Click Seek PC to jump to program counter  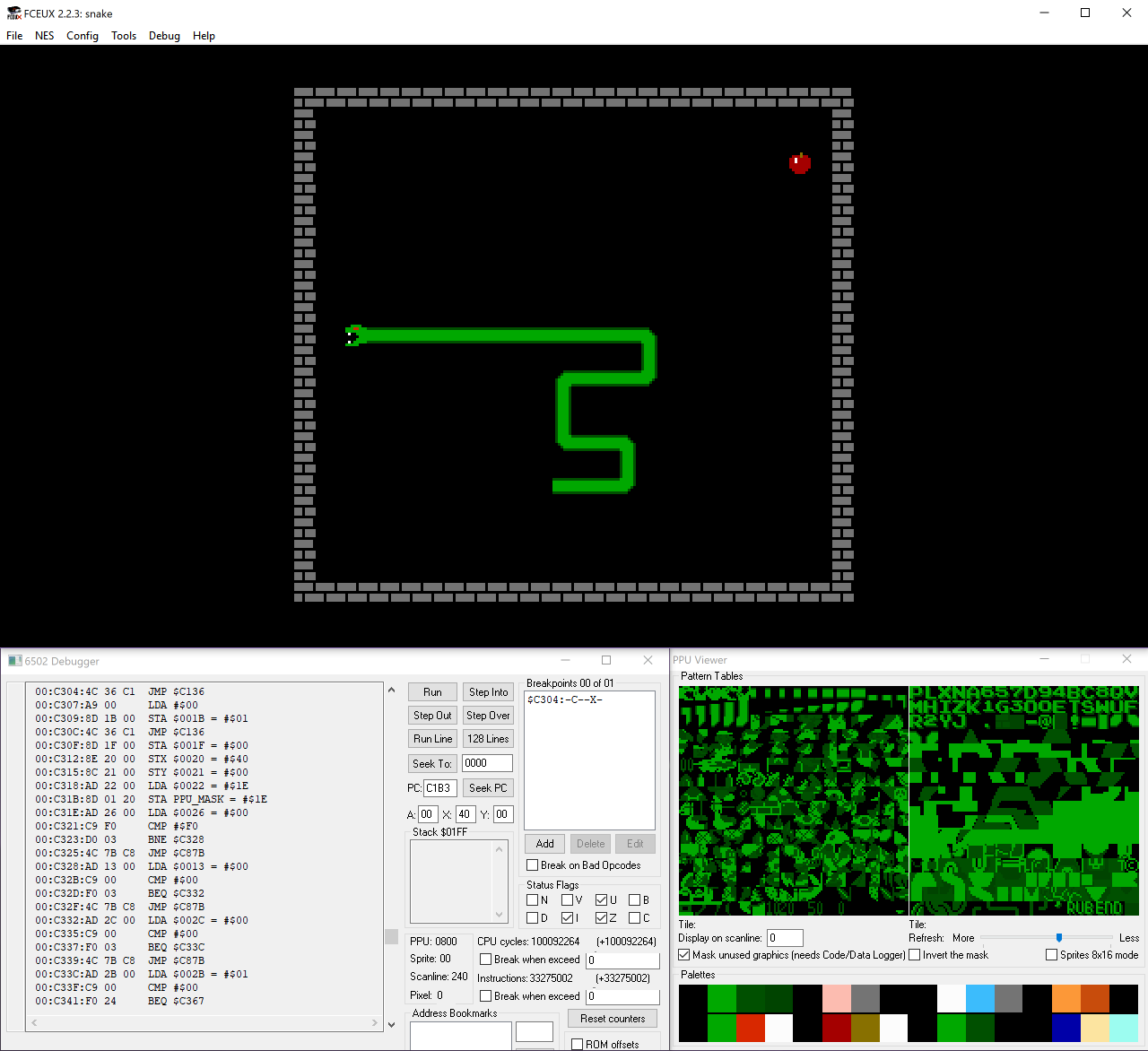pos(488,787)
